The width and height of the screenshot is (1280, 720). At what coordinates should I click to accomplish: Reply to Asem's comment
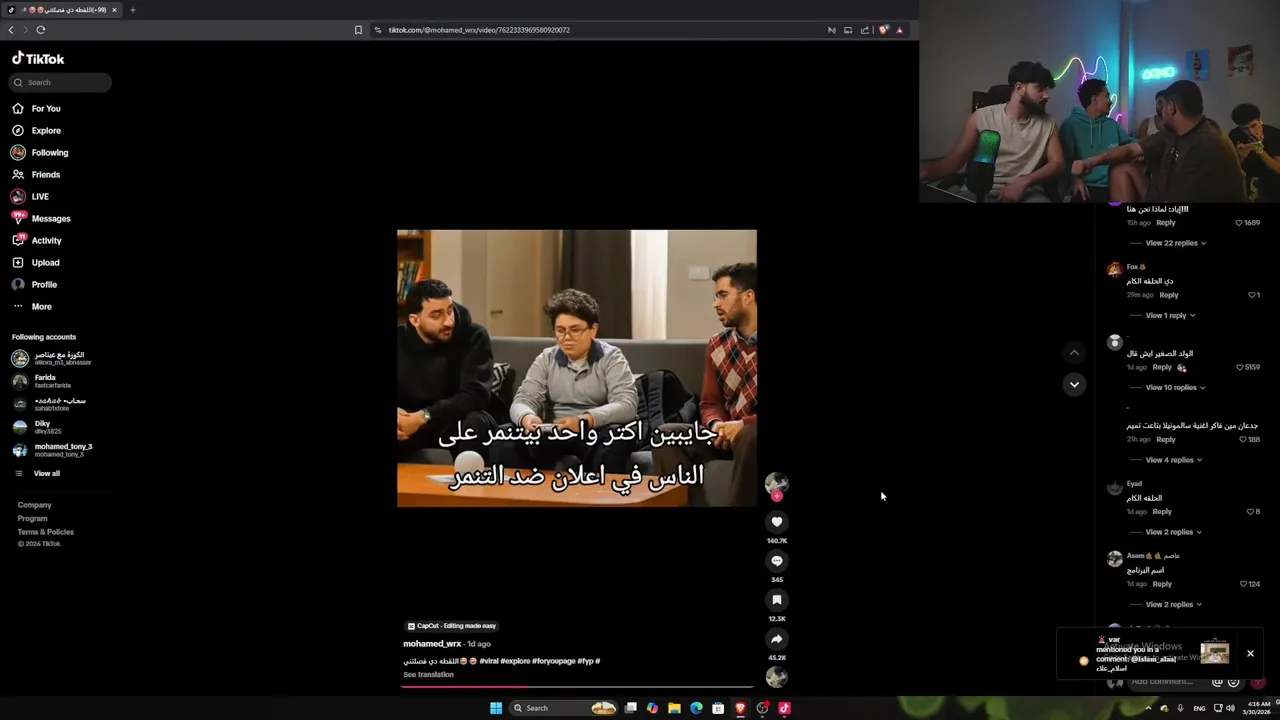click(1162, 584)
